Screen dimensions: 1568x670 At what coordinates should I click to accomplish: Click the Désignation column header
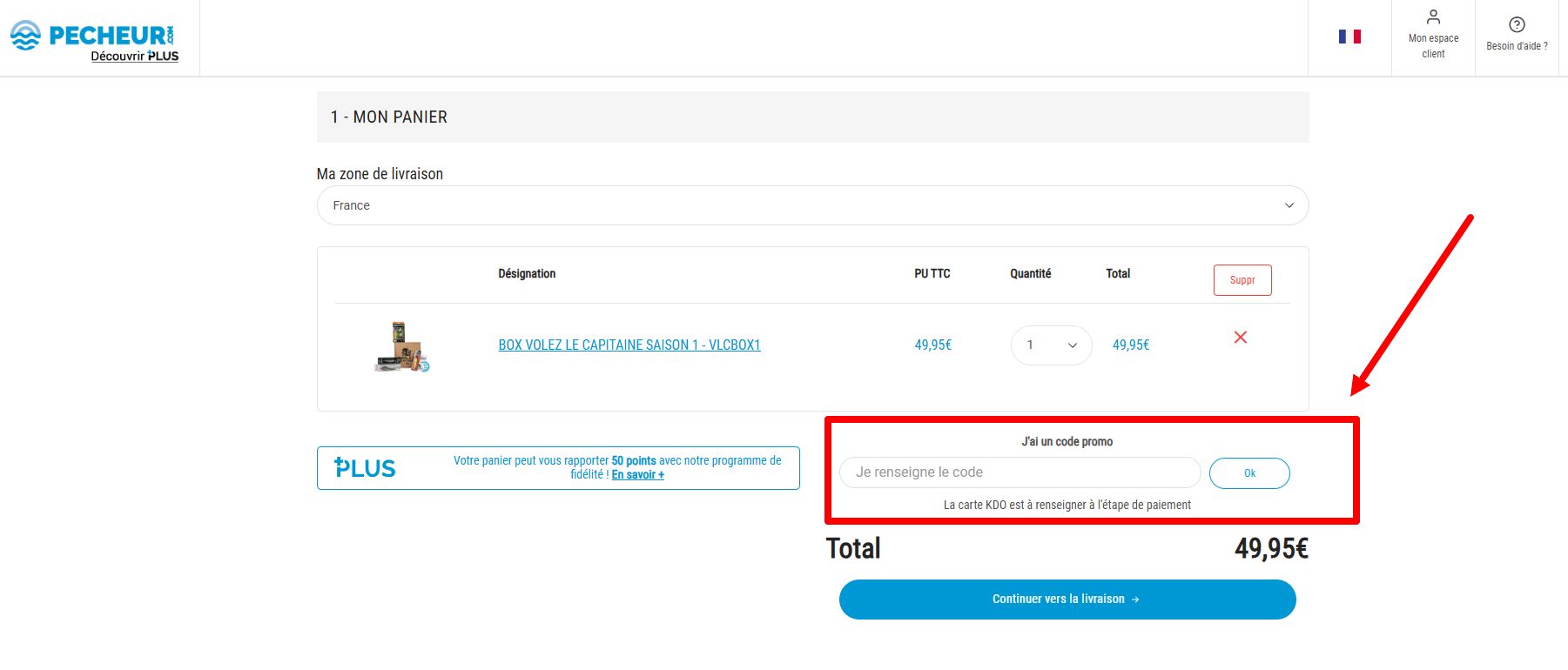(x=527, y=274)
